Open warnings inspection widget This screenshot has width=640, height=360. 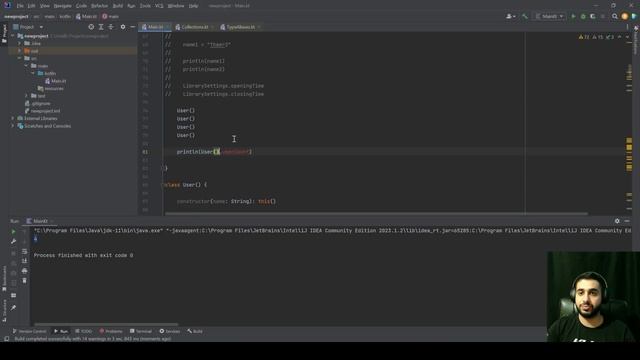(596, 37)
